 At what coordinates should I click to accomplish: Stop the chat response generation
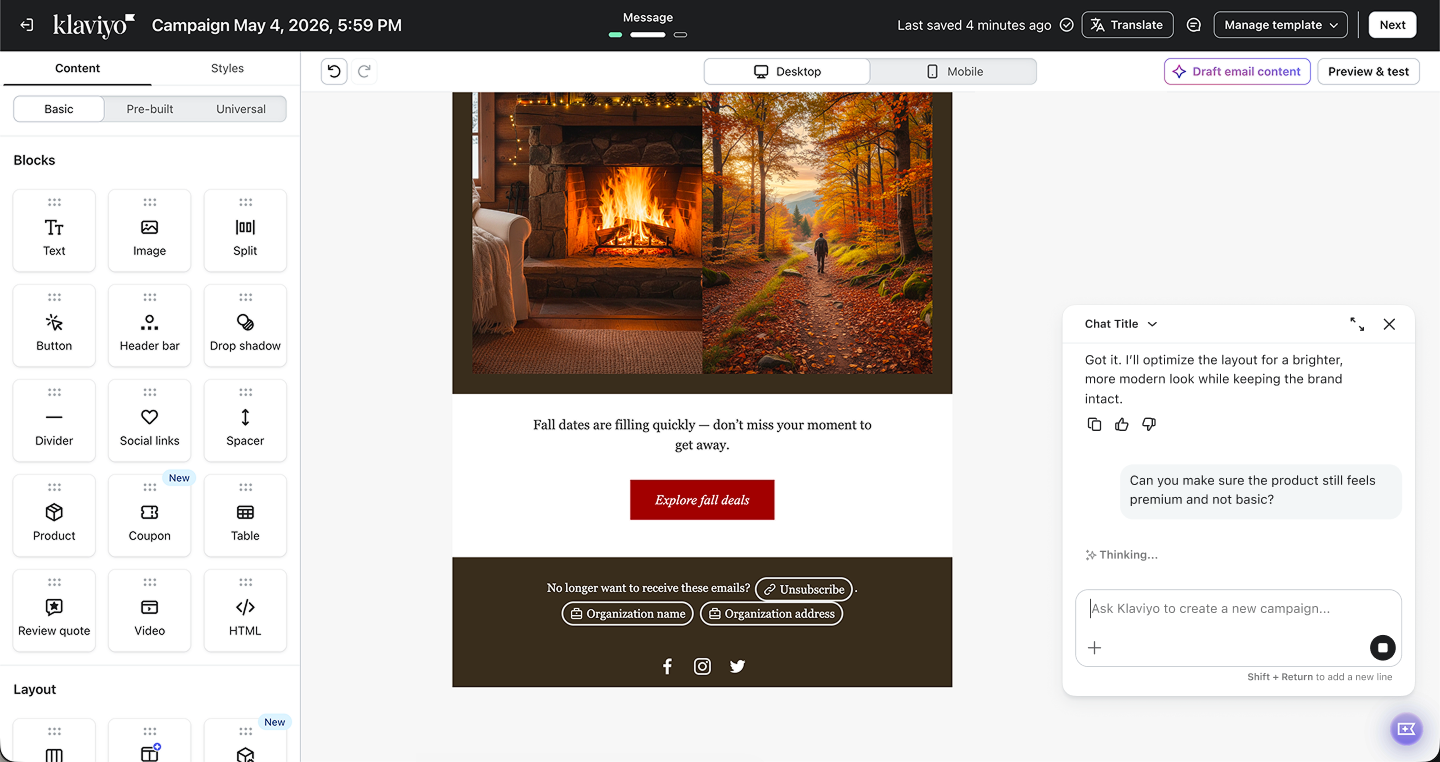click(1382, 648)
